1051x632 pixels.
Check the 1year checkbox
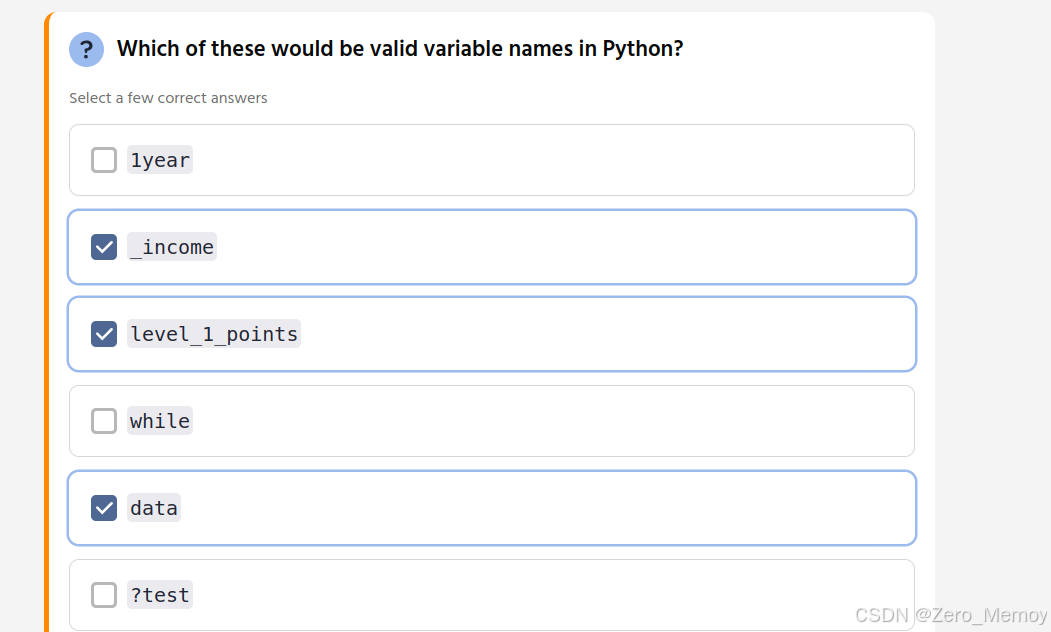104,160
